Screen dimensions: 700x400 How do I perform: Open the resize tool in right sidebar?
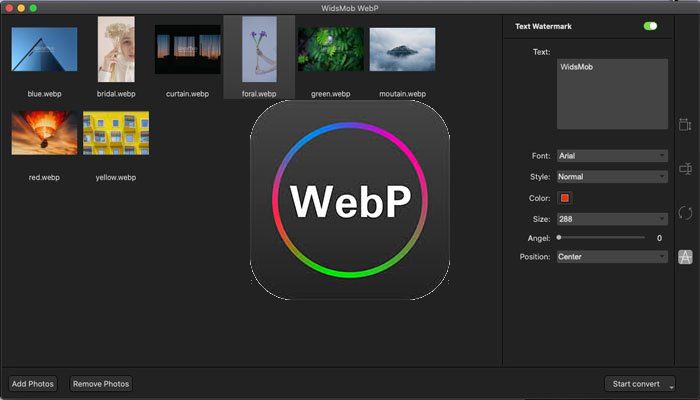coord(685,125)
